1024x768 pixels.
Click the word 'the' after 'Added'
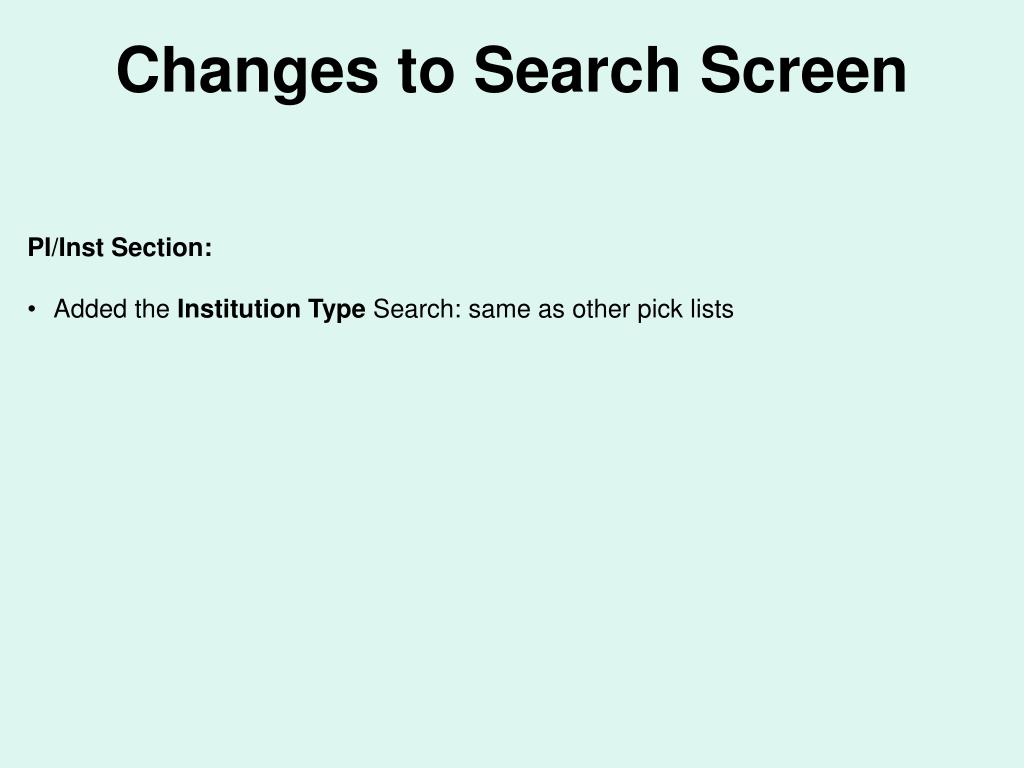[152, 309]
